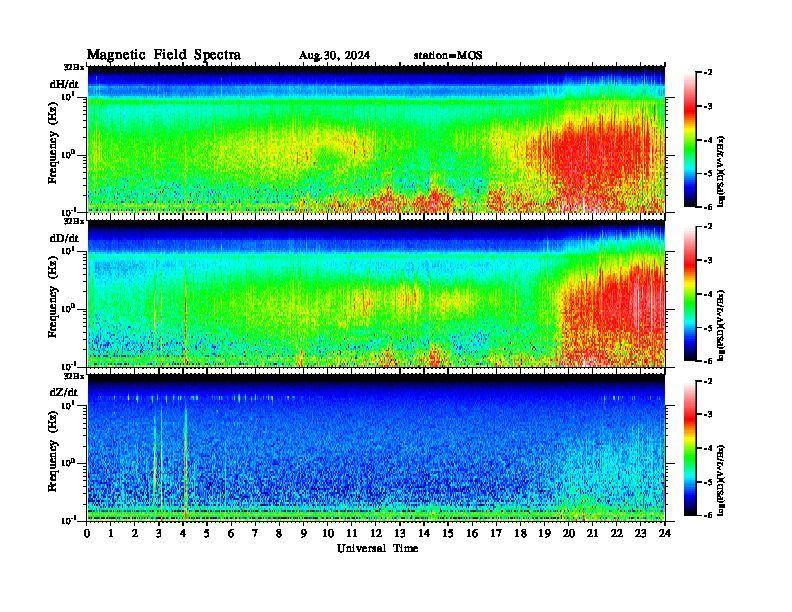Click hour 3 on the time axis
This screenshot has width=792, height=612.
pyautogui.click(x=159, y=533)
